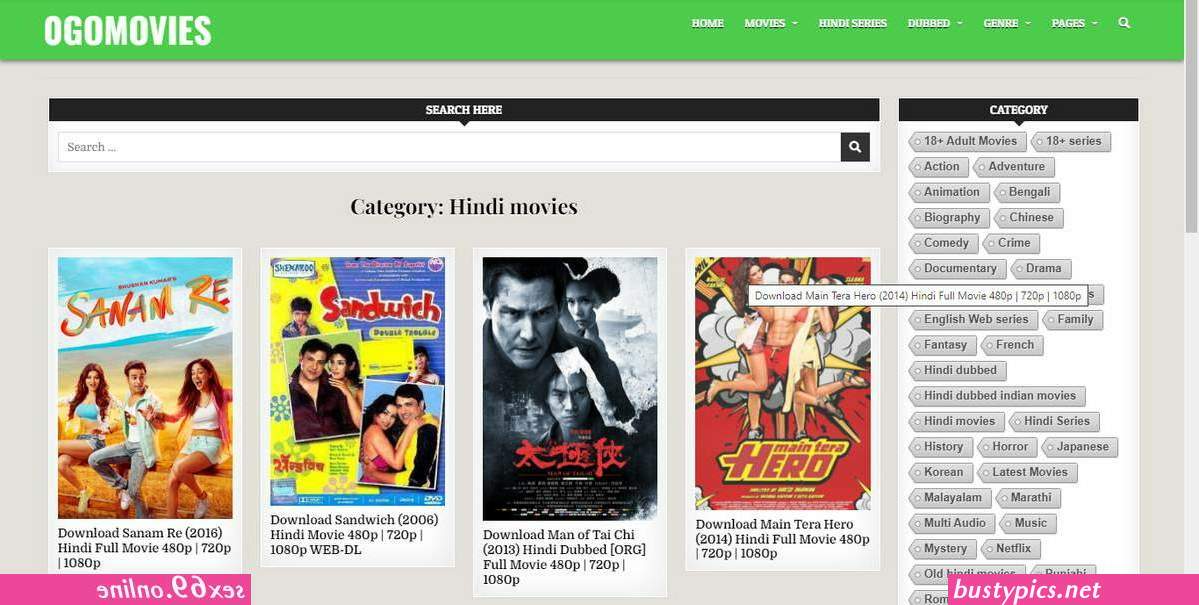Go to the HOME menu item
1199x605 pixels.
707,23
